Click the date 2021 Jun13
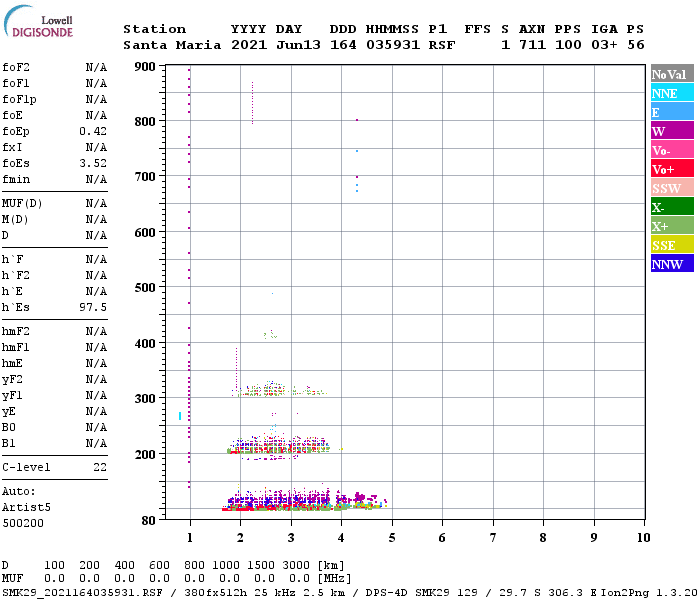Screen dimensions: 700x600 click(x=275, y=45)
